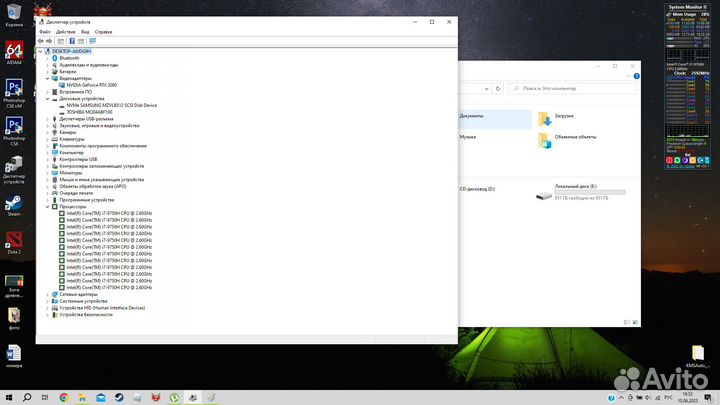The height and width of the screenshot is (405, 720).
Task: Open Корзина on the desktop
Action: (x=14, y=15)
